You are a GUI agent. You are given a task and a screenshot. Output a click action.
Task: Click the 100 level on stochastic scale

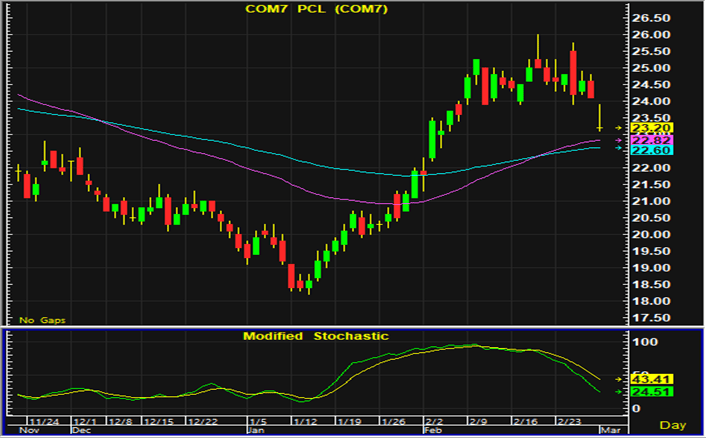pos(646,343)
